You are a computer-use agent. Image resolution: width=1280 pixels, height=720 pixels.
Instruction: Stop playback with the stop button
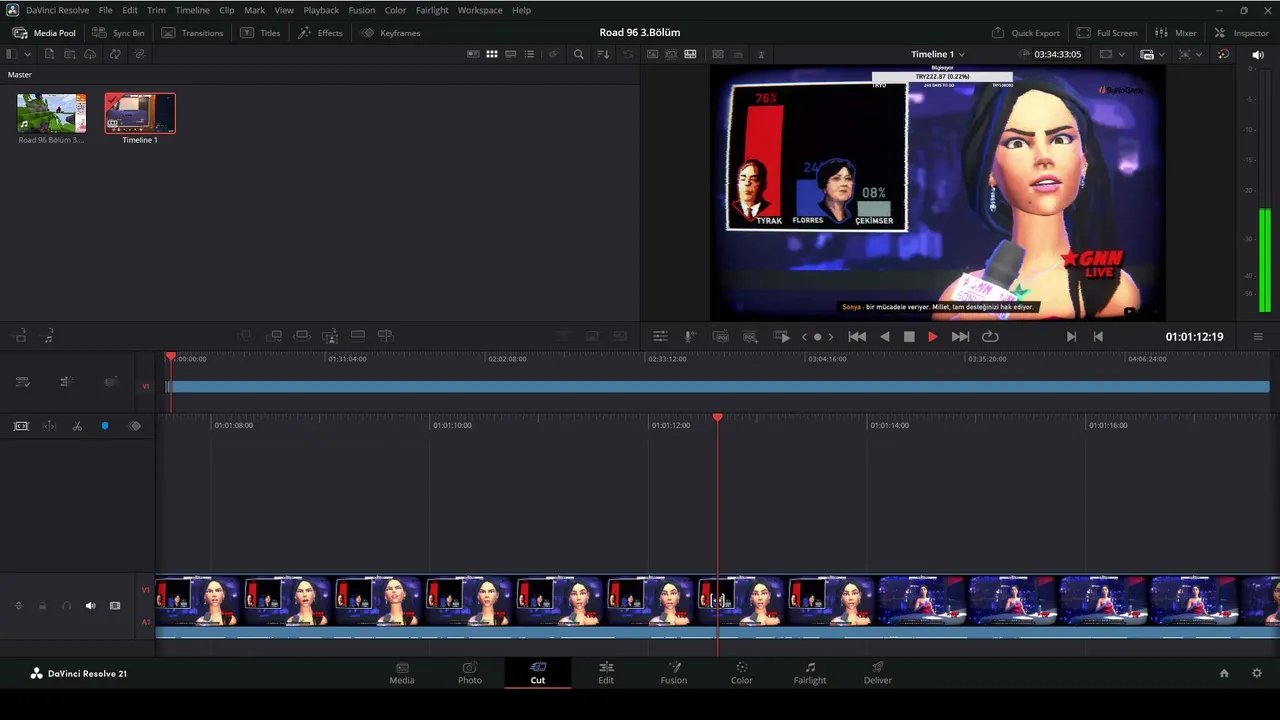[909, 337]
